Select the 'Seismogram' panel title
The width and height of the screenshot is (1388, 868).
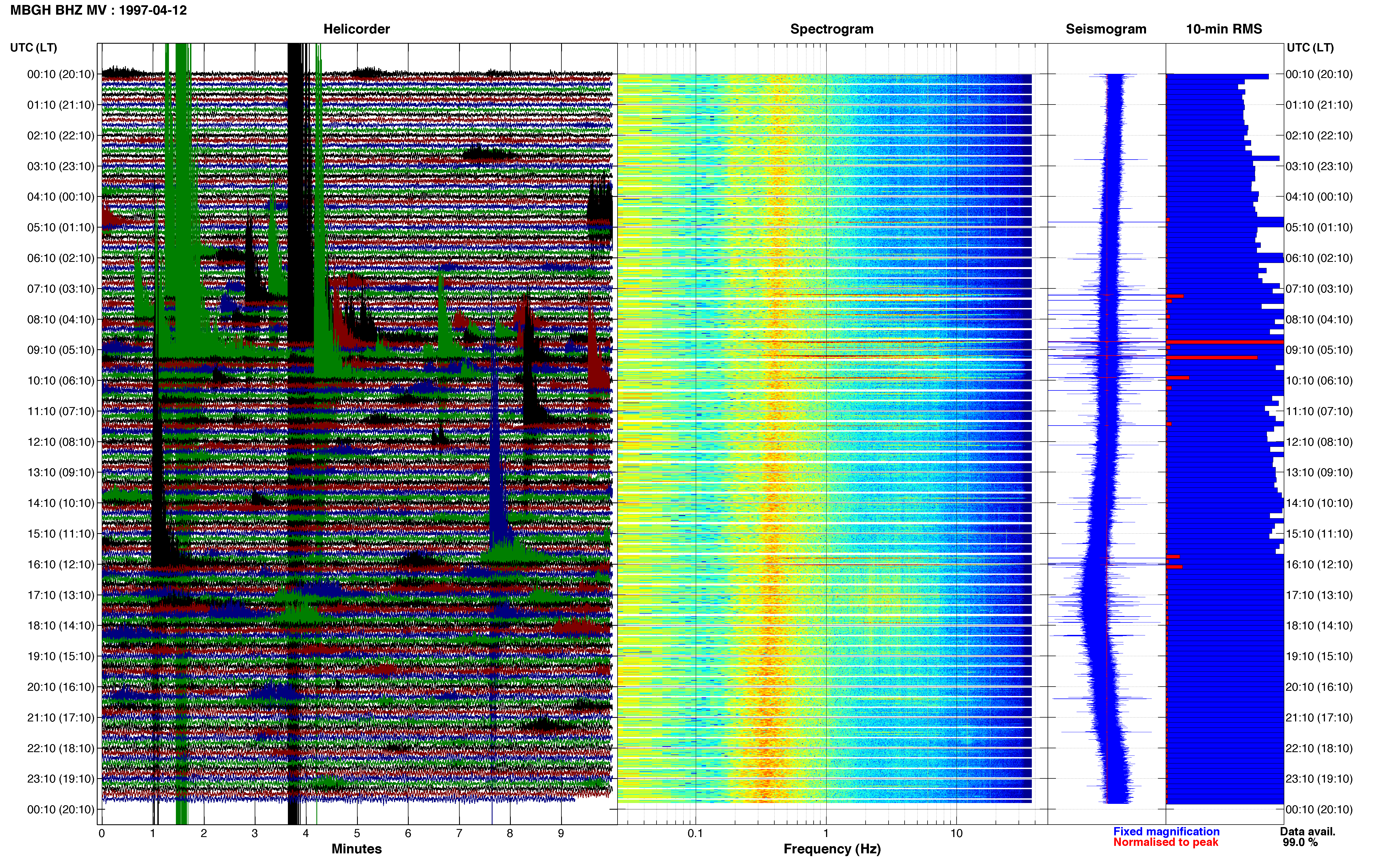pyautogui.click(x=1106, y=29)
